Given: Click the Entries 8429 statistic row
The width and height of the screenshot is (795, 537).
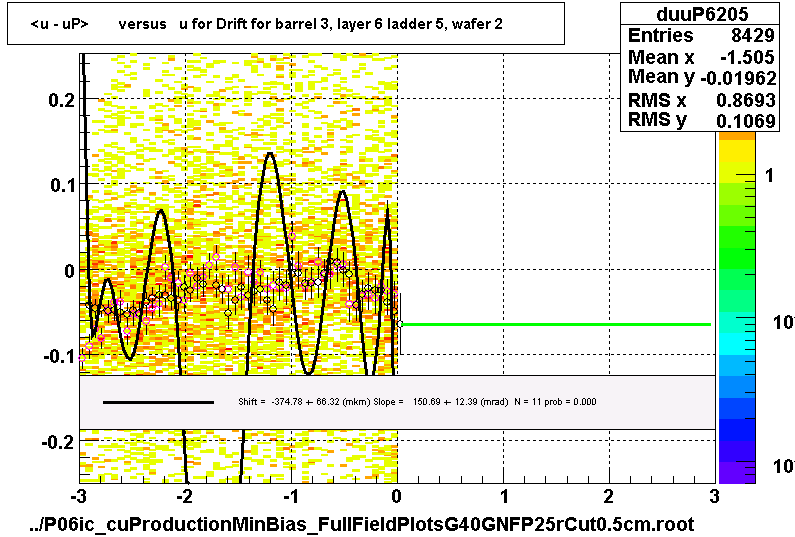Looking at the screenshot, I should (x=701, y=35).
